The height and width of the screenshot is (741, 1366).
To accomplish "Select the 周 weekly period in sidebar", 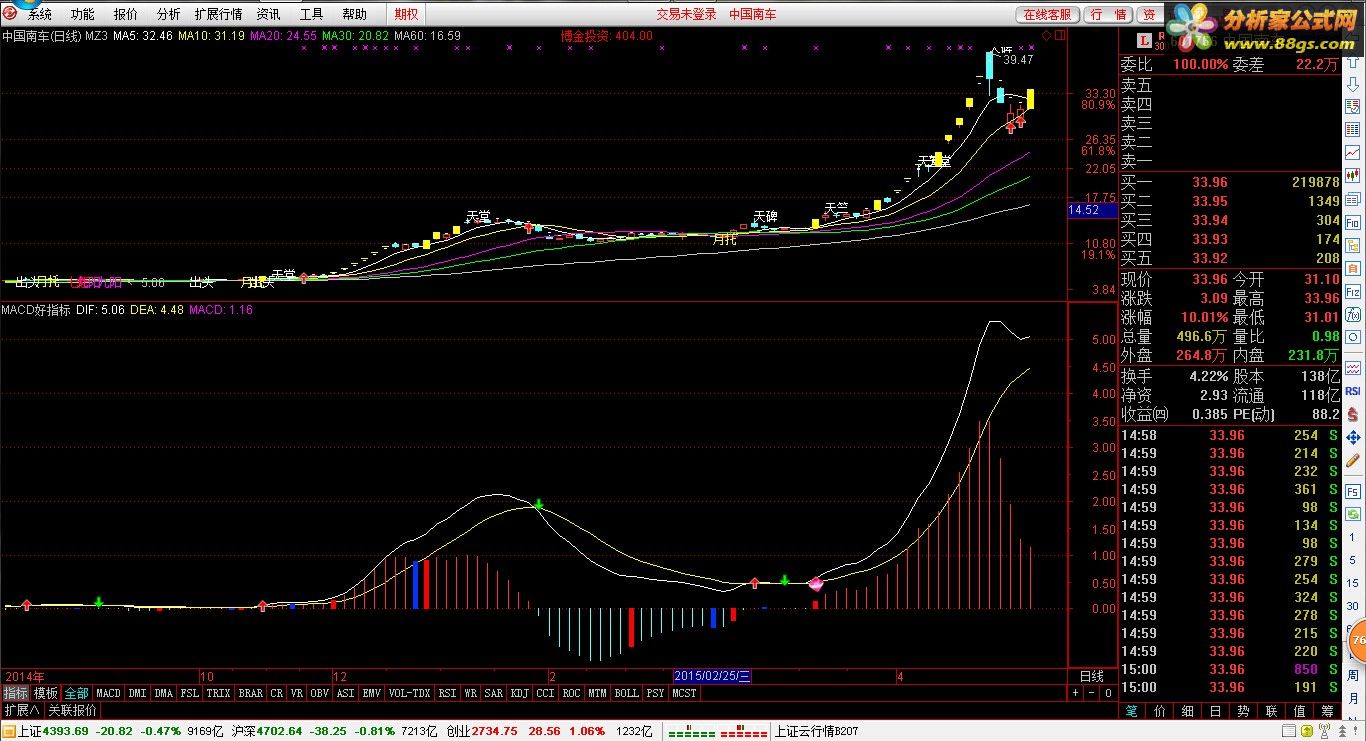I will (1353, 675).
